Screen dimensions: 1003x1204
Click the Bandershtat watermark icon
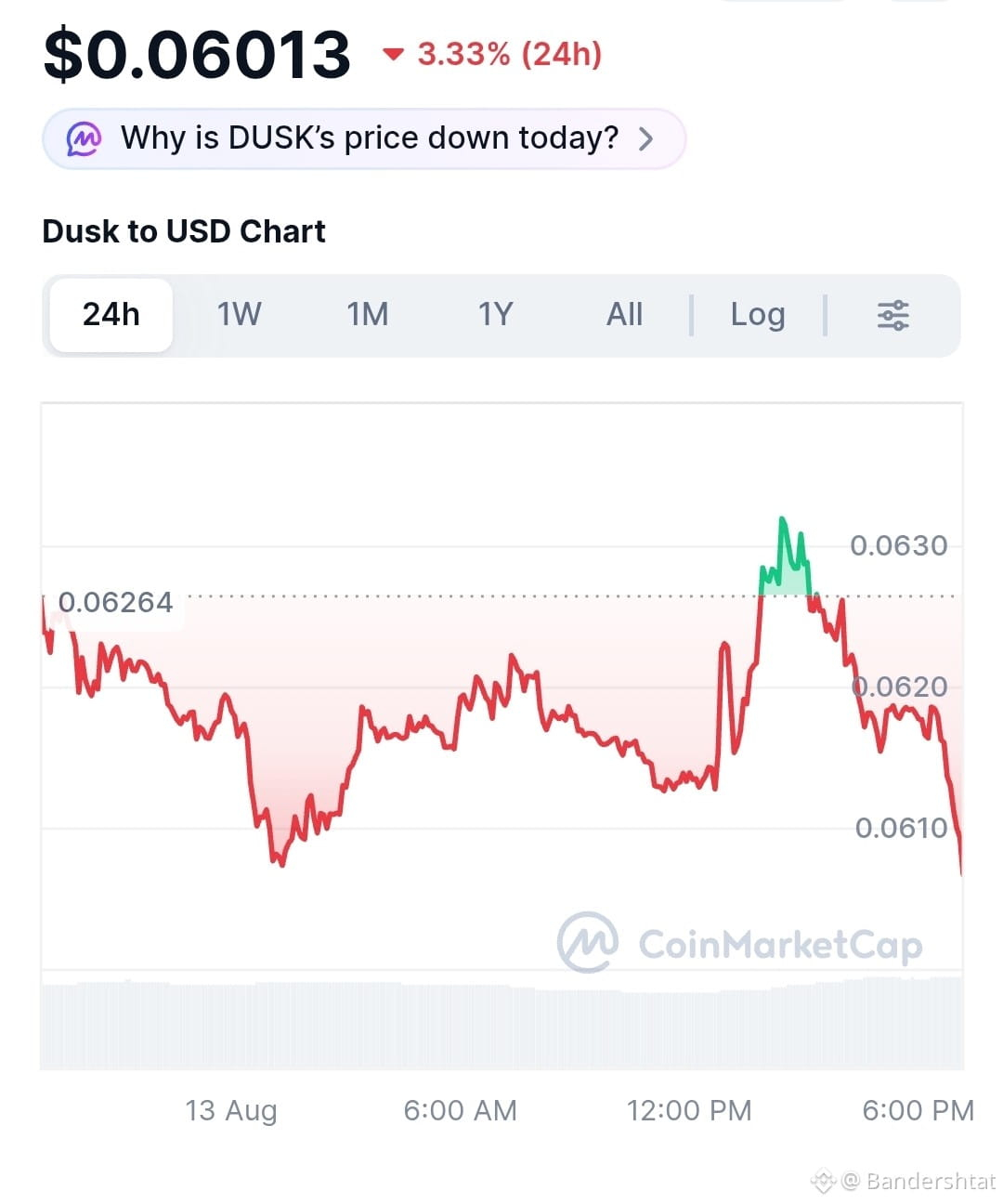pyautogui.click(x=824, y=1181)
